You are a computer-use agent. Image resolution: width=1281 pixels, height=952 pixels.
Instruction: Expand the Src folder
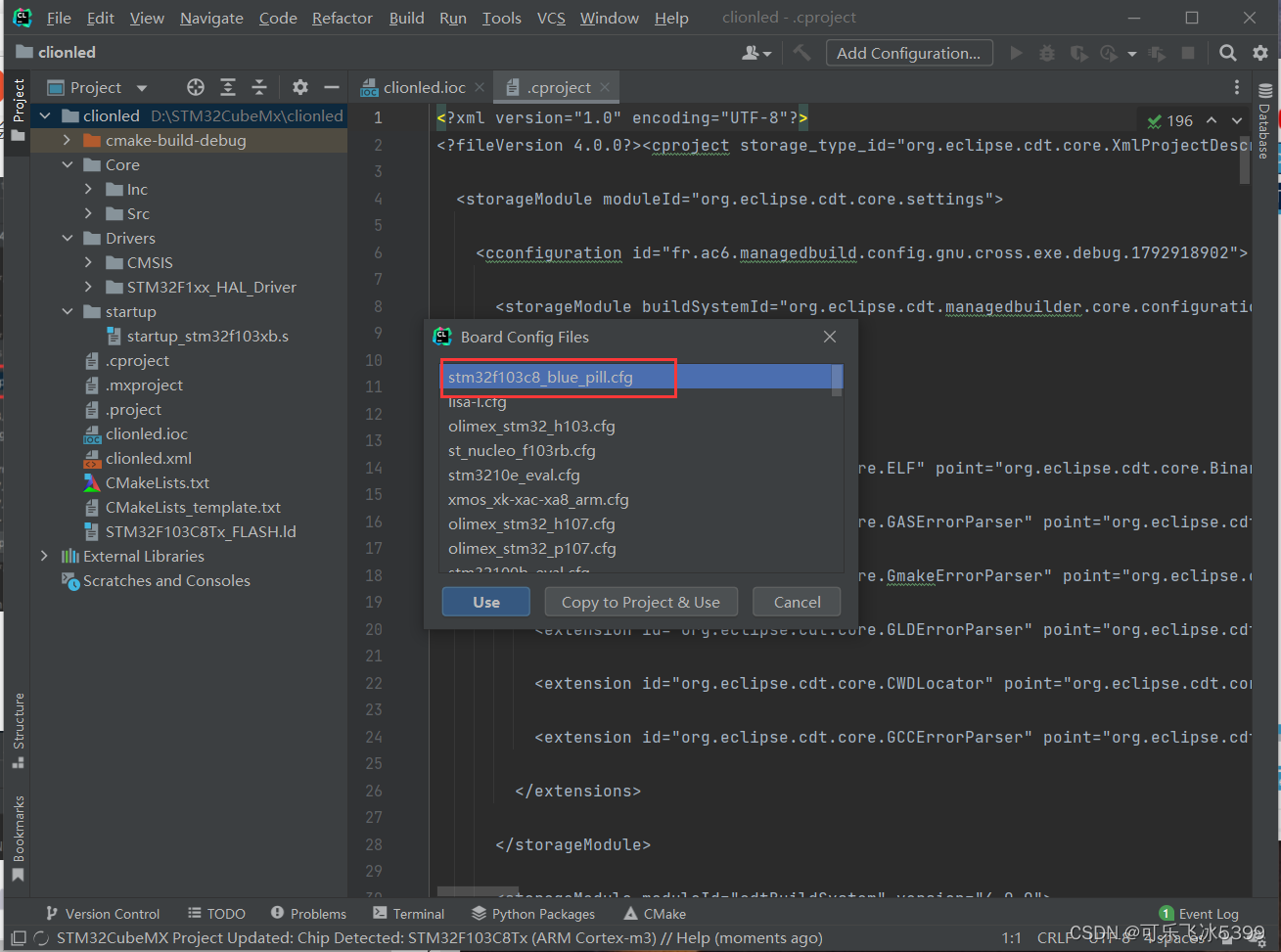click(x=88, y=213)
